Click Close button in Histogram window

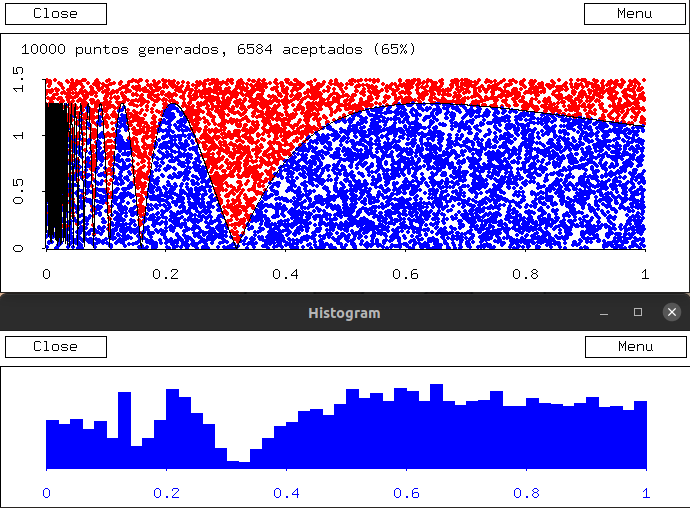pyautogui.click(x=56, y=347)
